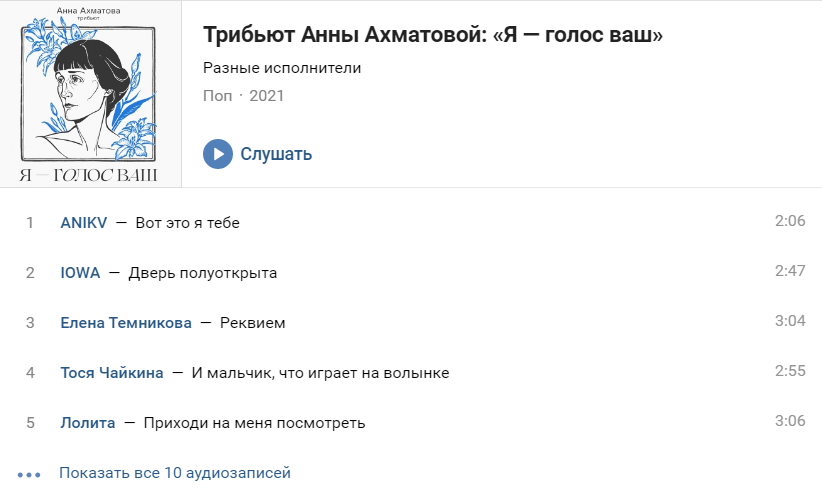
Task: Open the Anna Akhmatova album cover
Action: (91, 93)
